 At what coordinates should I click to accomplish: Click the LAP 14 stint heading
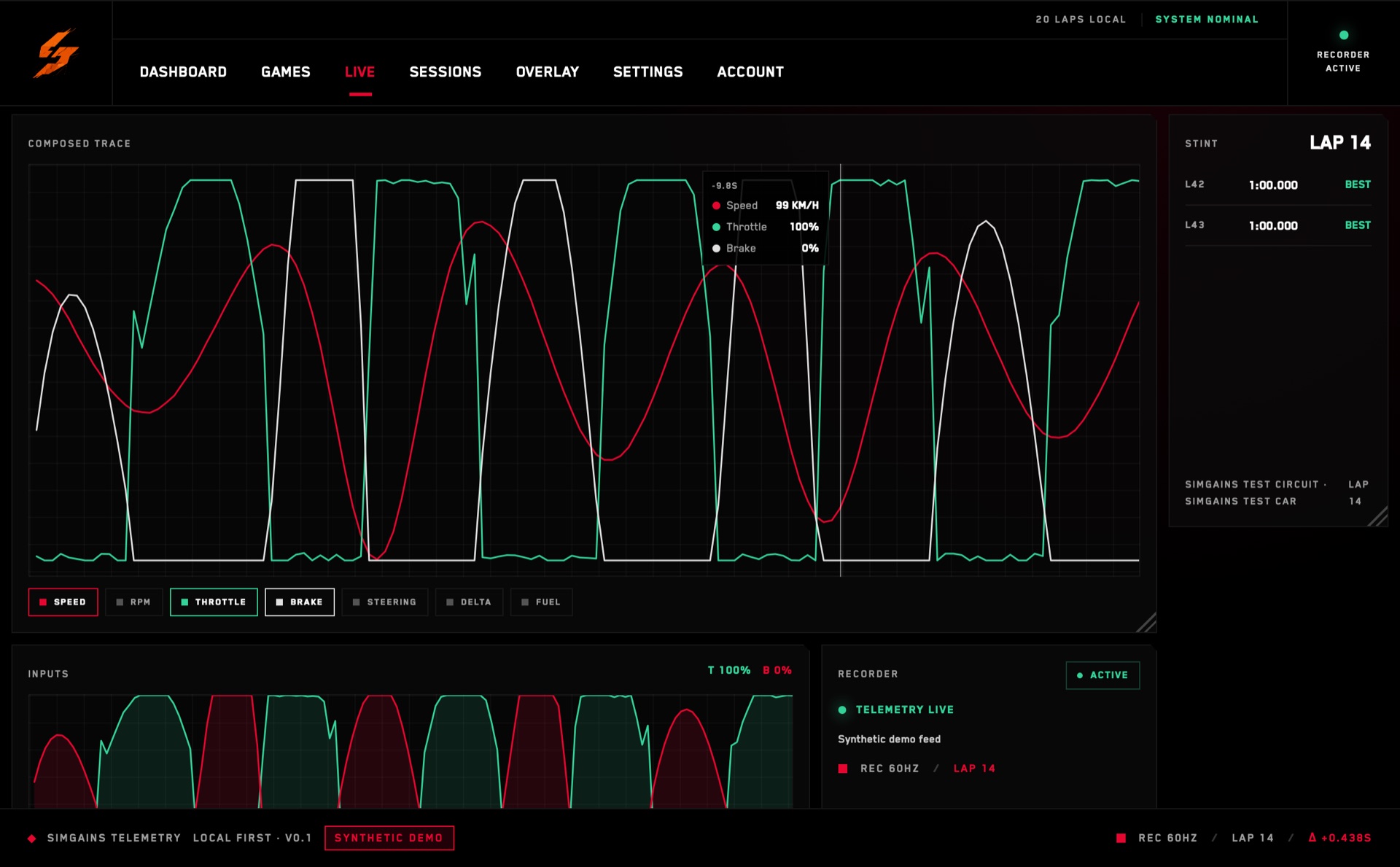tap(1340, 142)
